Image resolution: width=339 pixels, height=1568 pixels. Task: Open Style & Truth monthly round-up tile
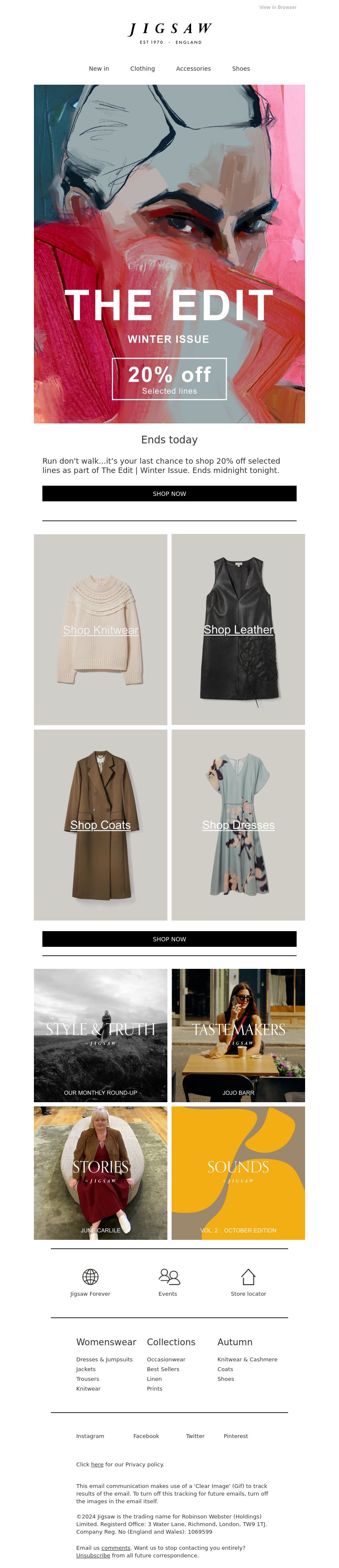tap(100, 1035)
